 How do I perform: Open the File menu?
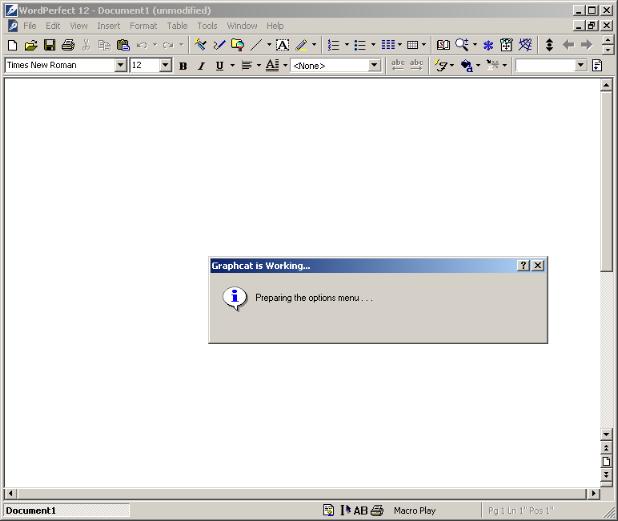[30, 26]
